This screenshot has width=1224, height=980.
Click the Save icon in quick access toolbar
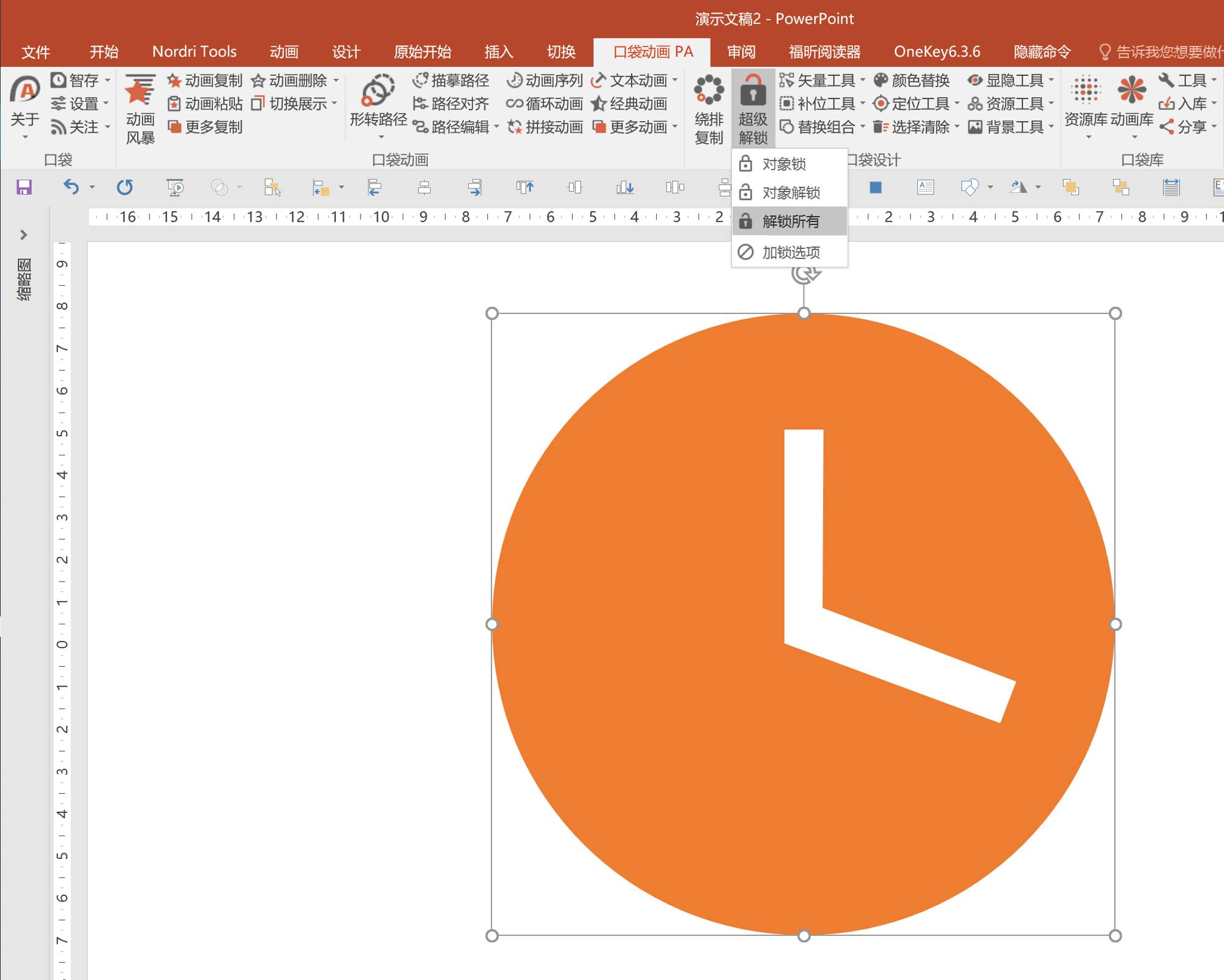tap(24, 187)
